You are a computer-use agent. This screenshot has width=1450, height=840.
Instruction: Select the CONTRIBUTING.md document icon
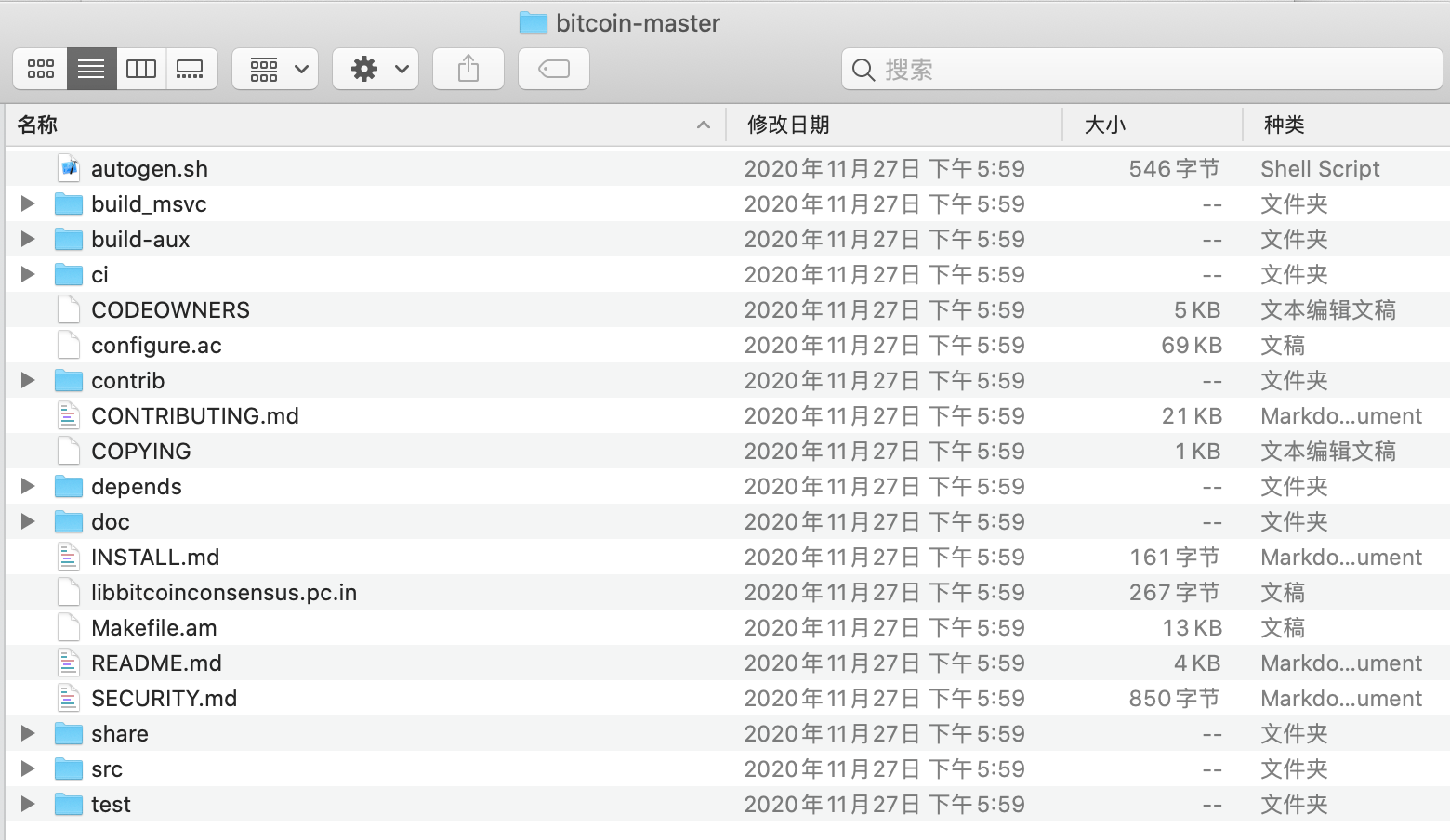click(69, 415)
